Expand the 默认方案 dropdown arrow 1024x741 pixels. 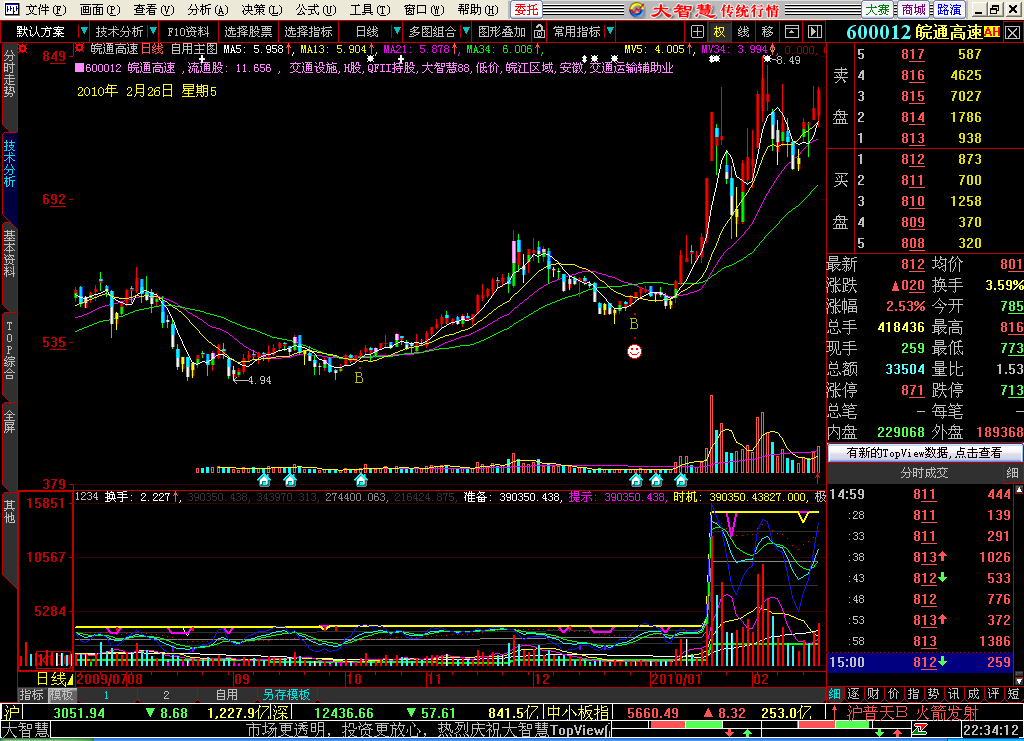(83, 31)
